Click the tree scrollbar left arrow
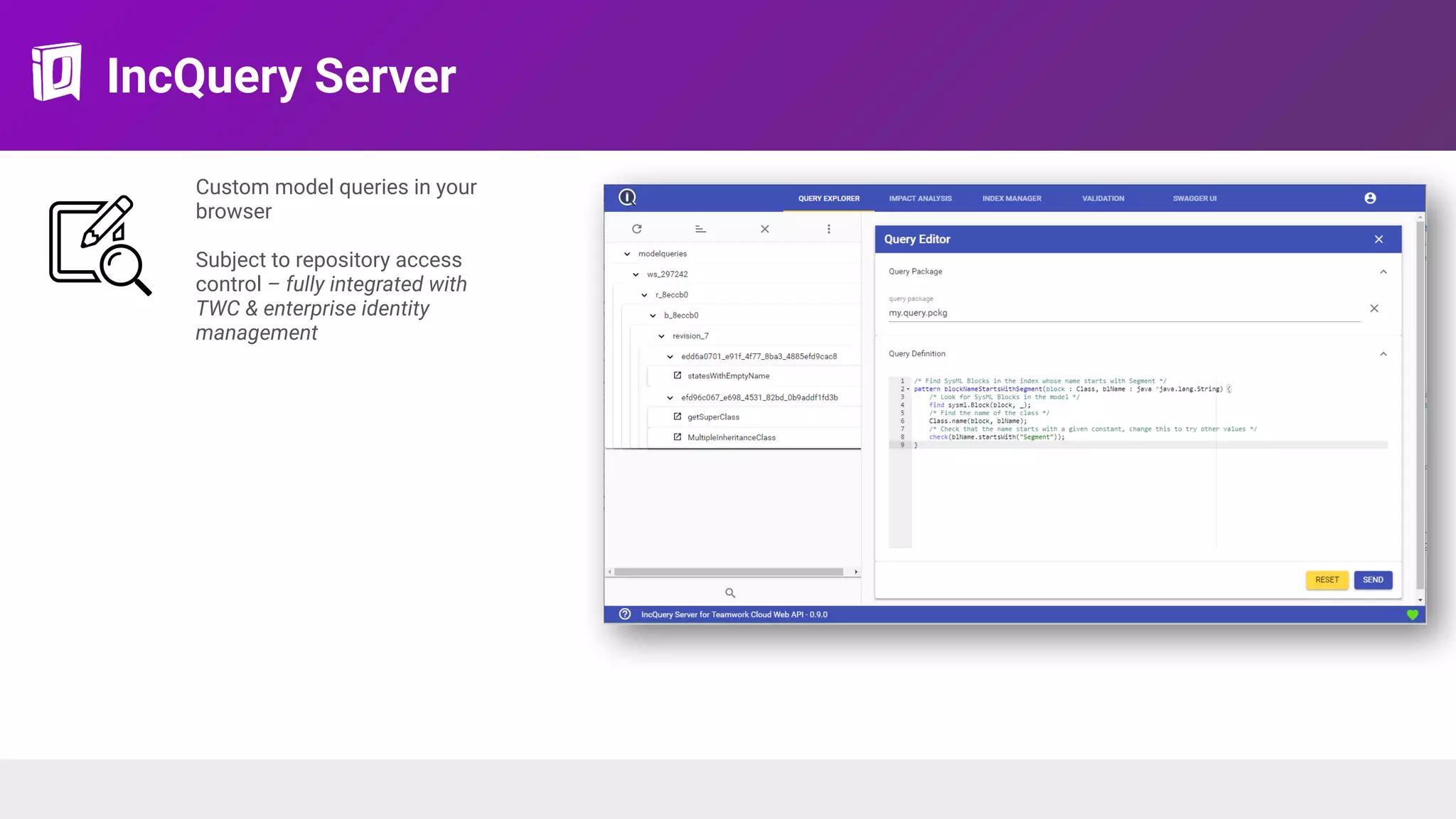 click(609, 572)
